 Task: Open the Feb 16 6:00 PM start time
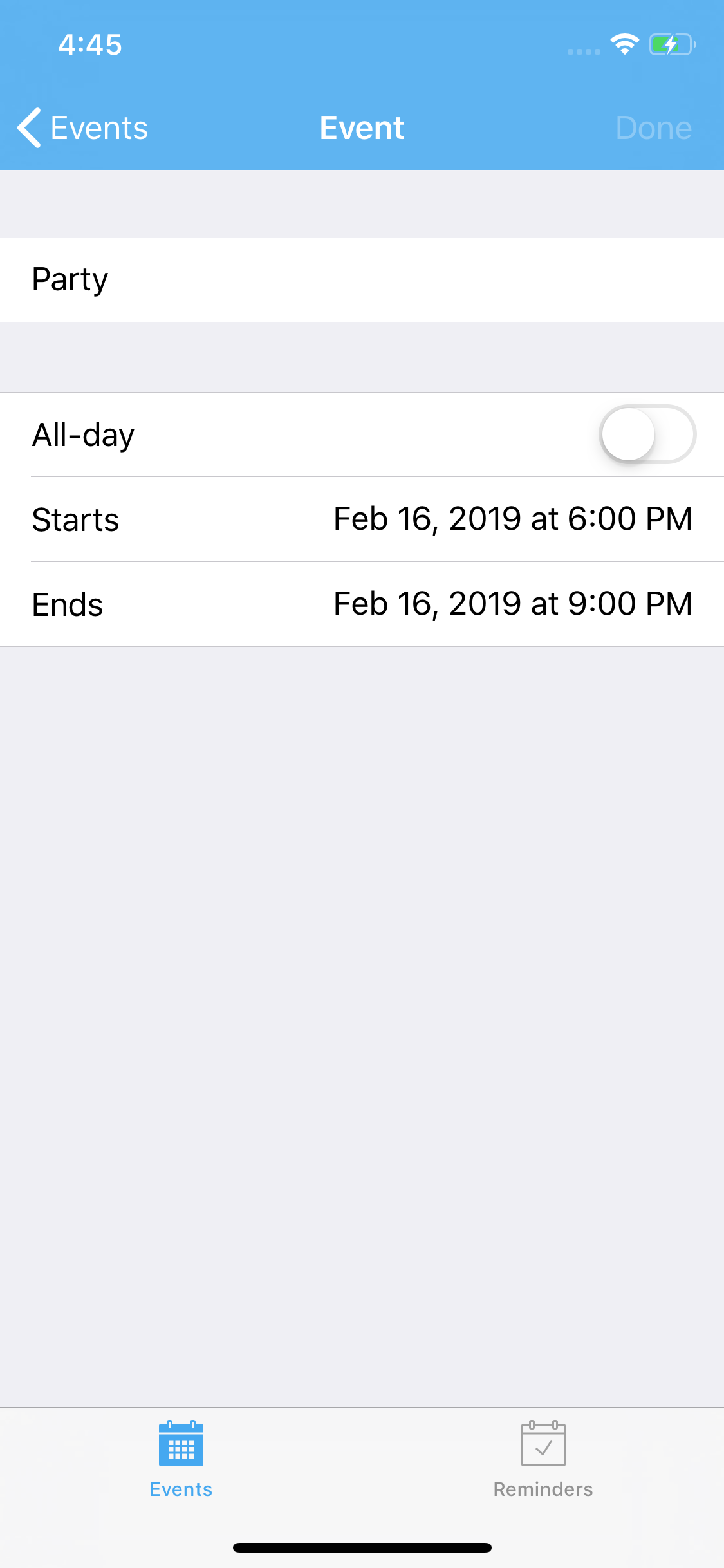pos(512,519)
